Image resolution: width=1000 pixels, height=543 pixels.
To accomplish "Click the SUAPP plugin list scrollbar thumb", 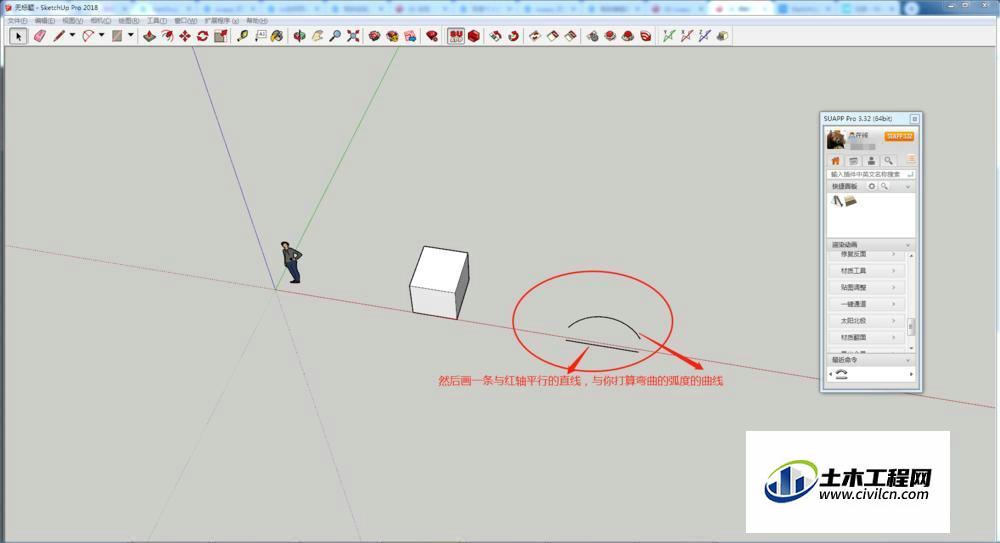I will [911, 326].
